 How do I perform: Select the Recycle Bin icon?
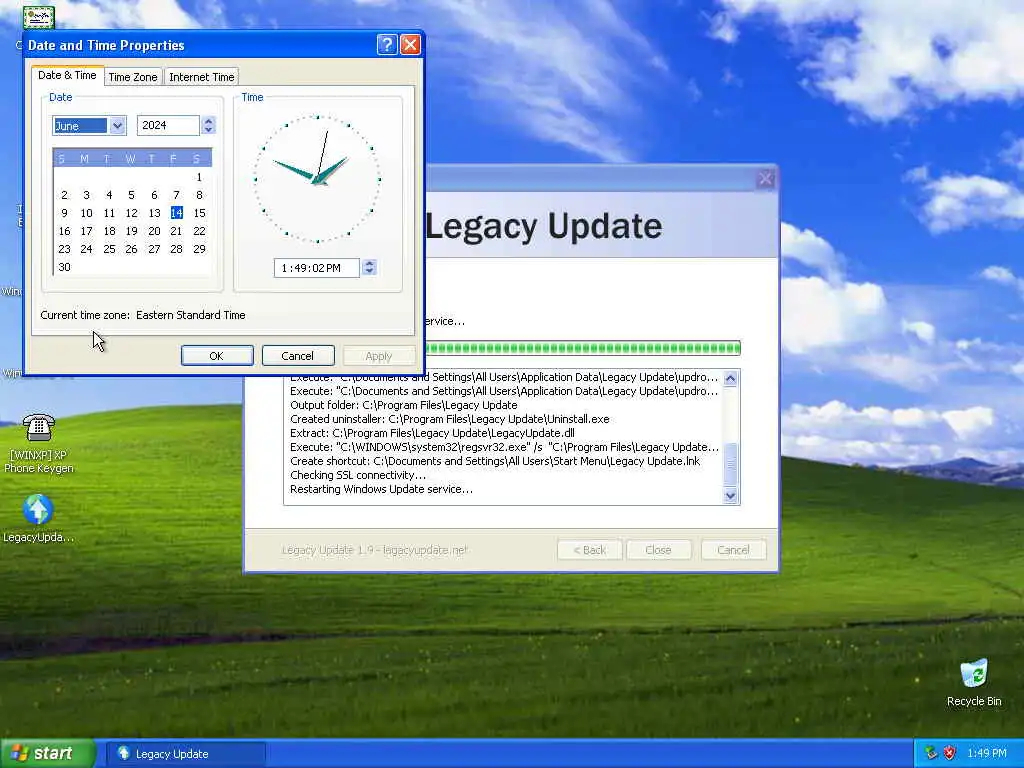coord(974,682)
